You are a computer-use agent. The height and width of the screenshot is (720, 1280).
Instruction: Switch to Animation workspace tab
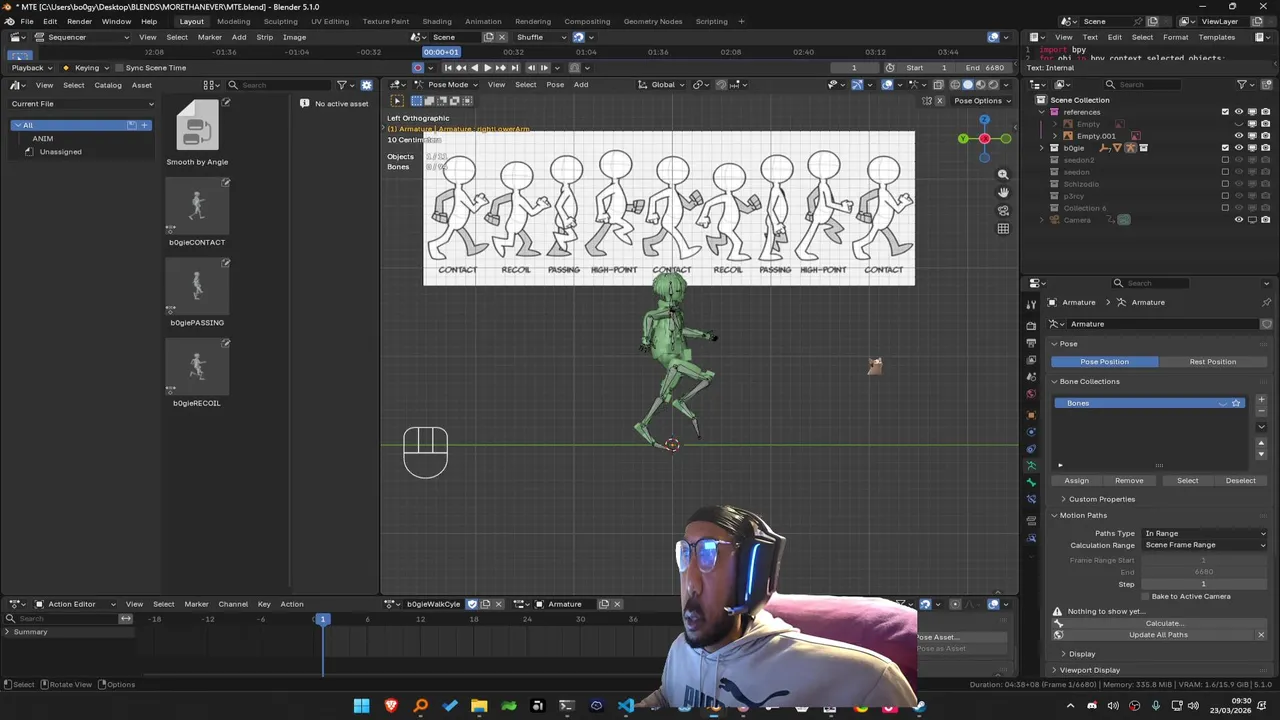pos(483,21)
